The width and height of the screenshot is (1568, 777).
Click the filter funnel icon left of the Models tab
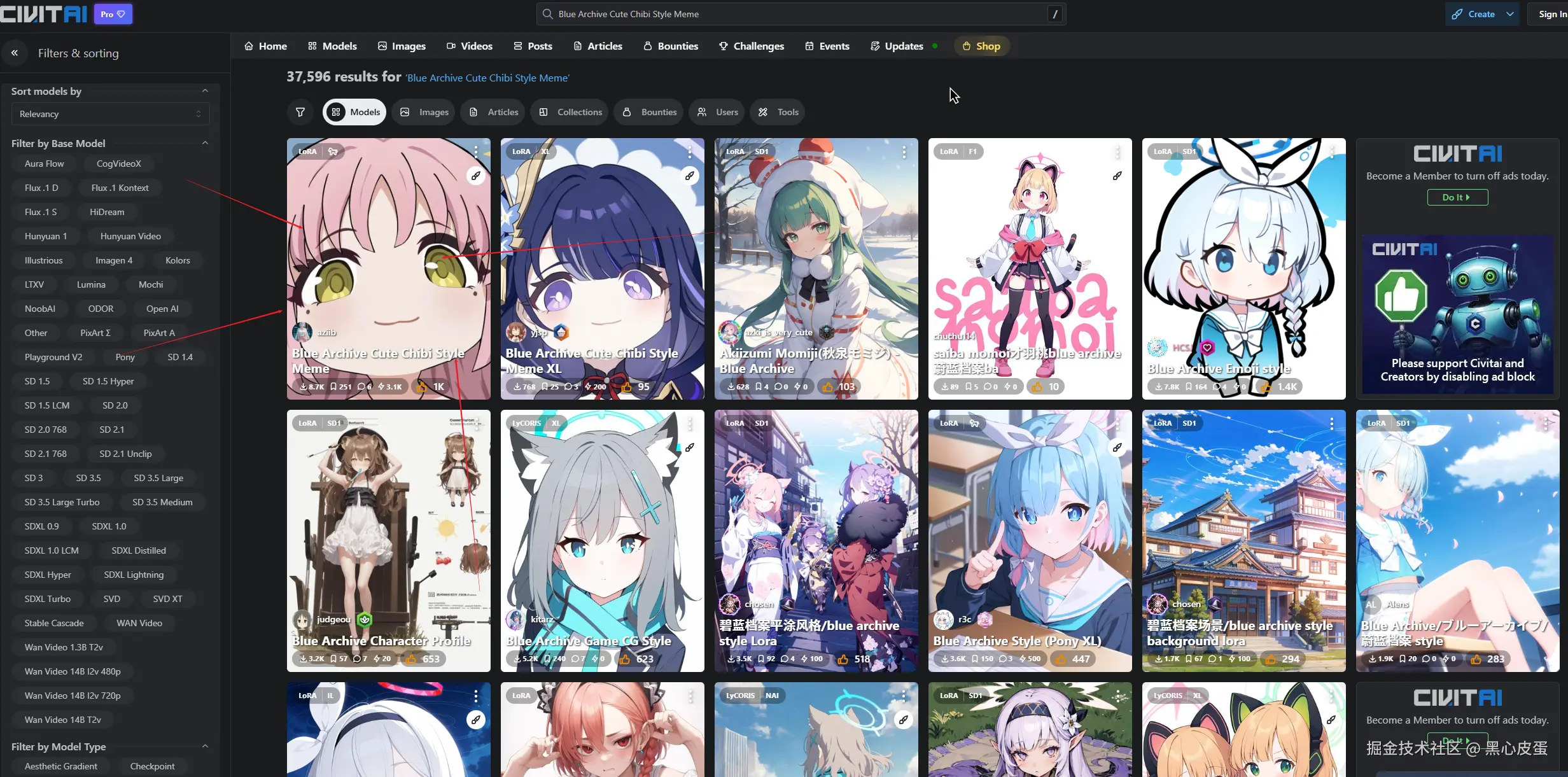pyautogui.click(x=300, y=112)
